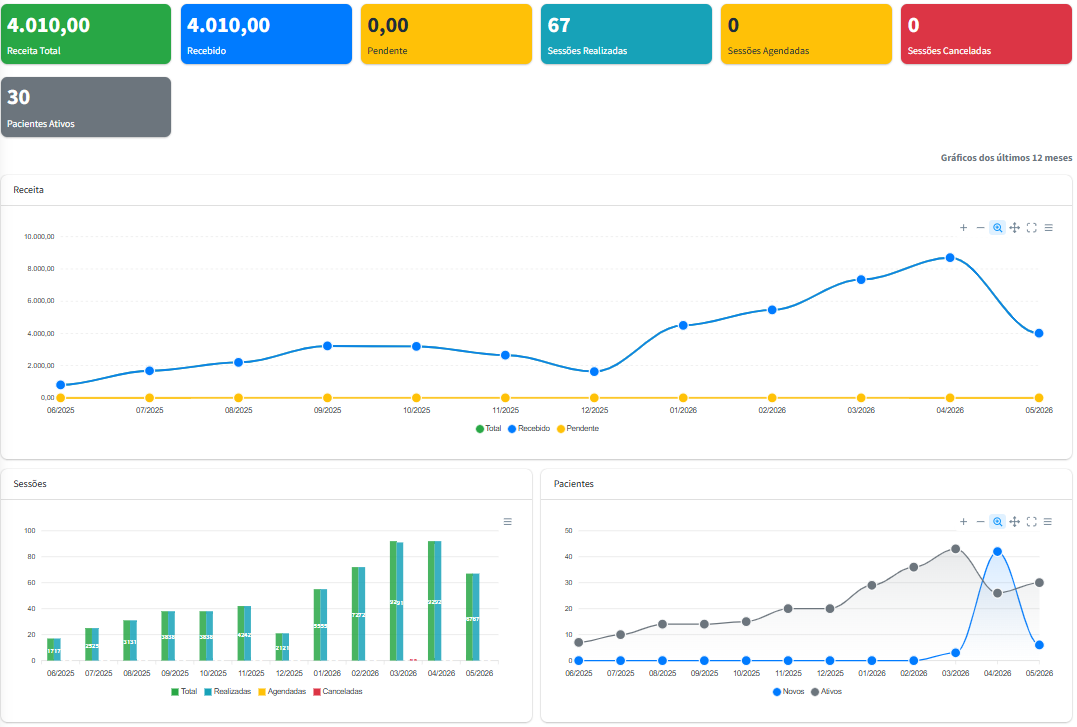Hide the Canceladas series in Sessões legend
Viewport: 1077px width, 727px height.
coord(338,692)
